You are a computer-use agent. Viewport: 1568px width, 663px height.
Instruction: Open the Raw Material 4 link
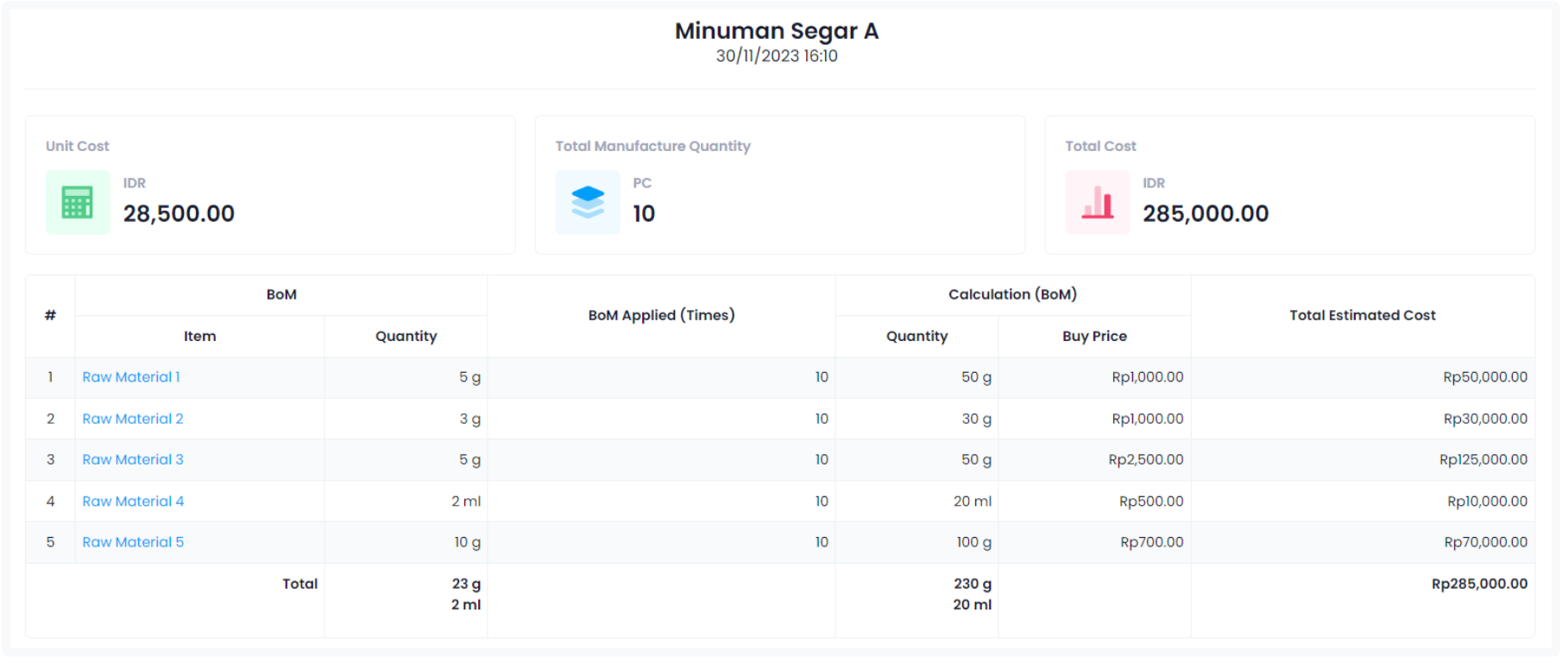tap(133, 502)
